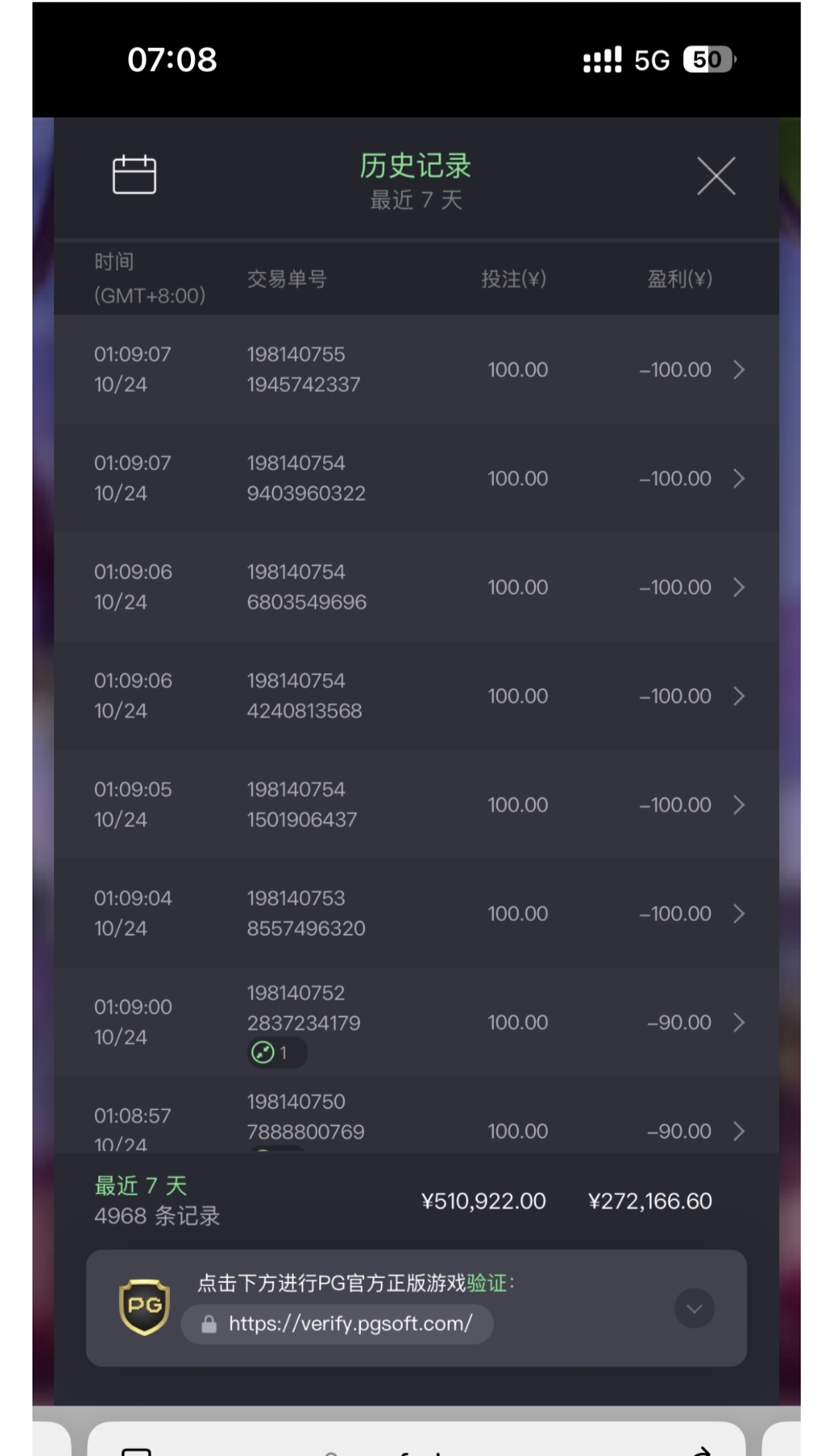The image size is (834, 1456).
Task: Open details arrow for transaction 6803549696
Action: pos(739,588)
